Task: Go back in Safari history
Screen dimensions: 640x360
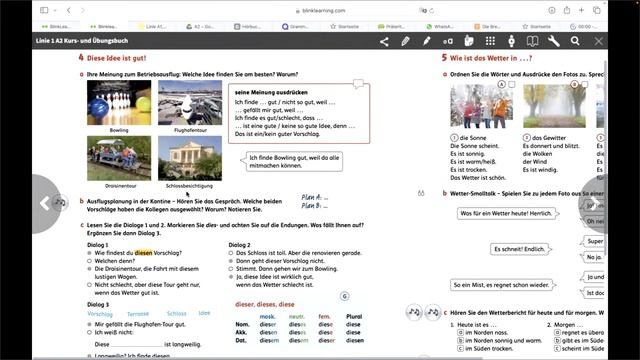Action: 69,10
